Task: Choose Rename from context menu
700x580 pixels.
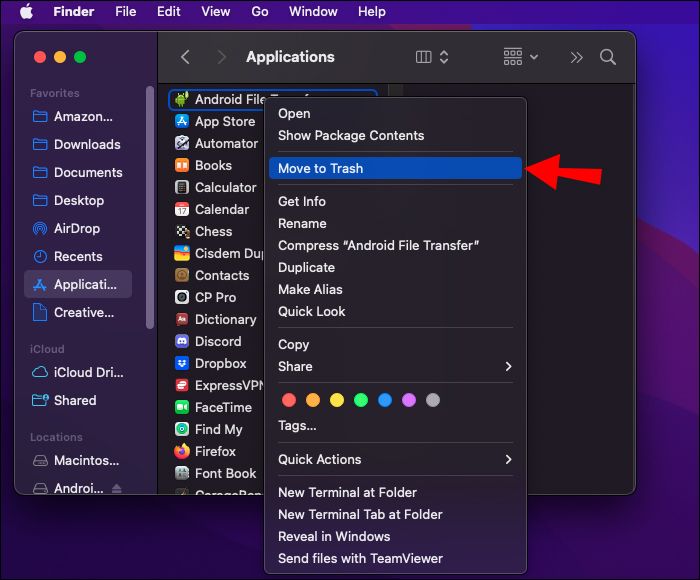Action: click(x=395, y=224)
